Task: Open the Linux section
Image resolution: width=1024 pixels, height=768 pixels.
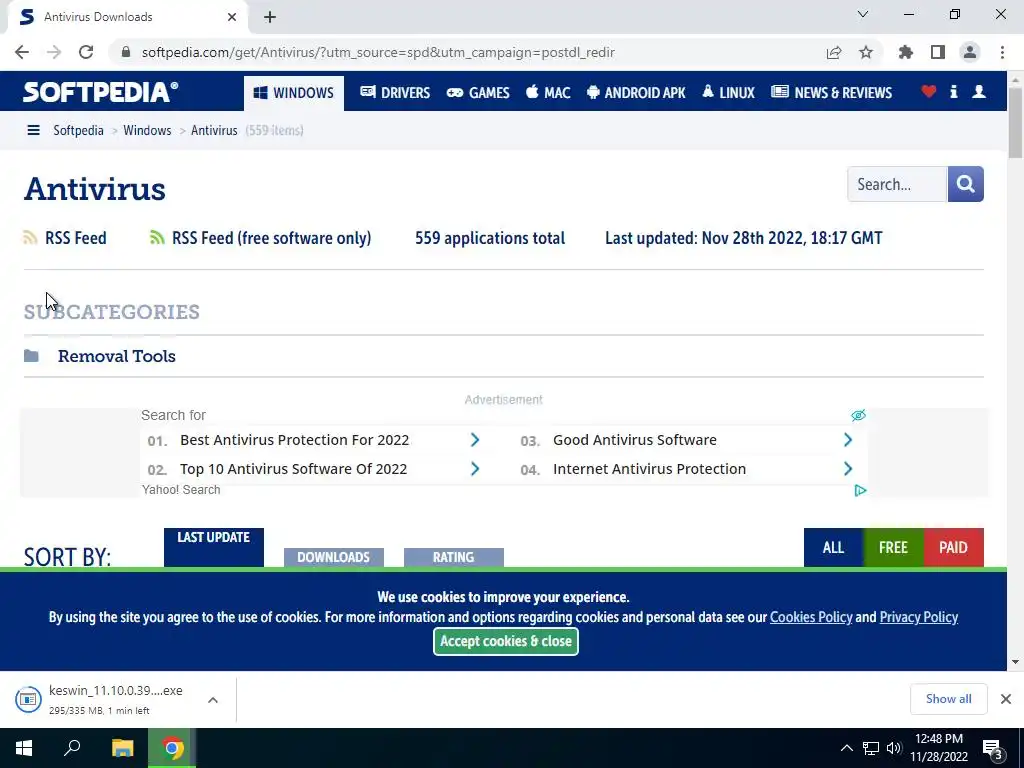Action: [x=728, y=93]
